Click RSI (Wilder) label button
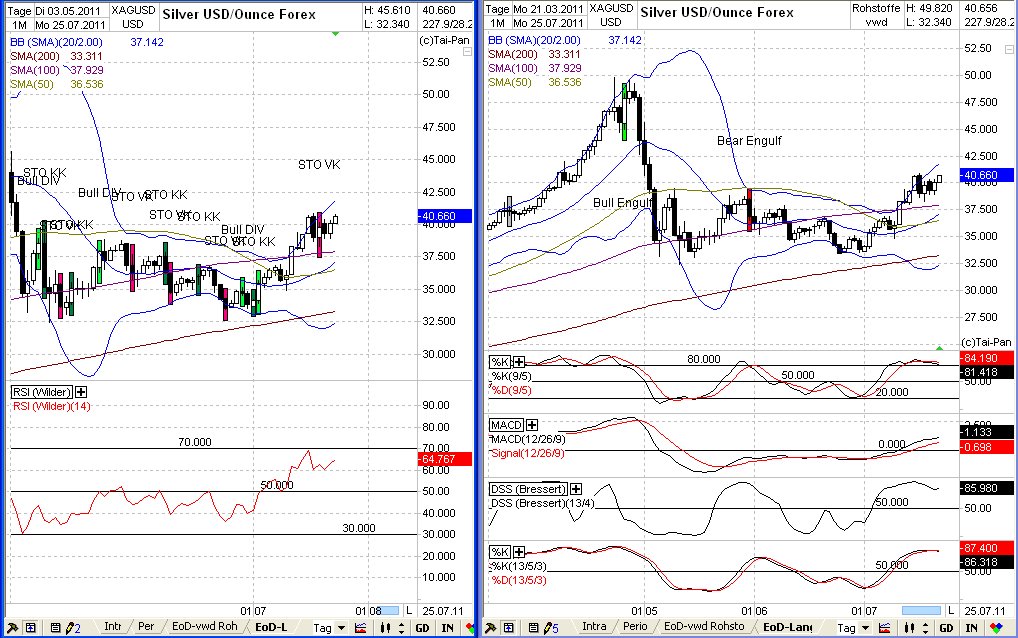 pos(42,392)
